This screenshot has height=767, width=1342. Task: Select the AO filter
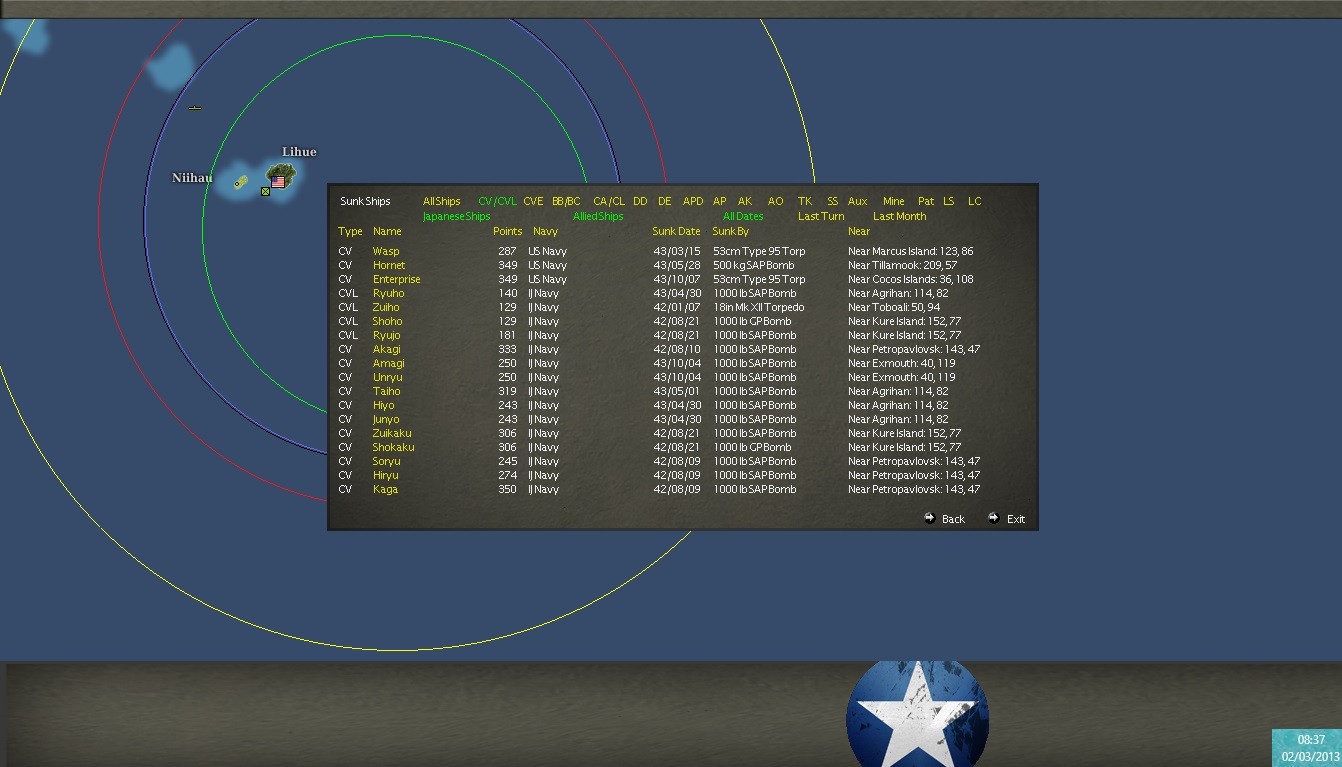pos(776,201)
